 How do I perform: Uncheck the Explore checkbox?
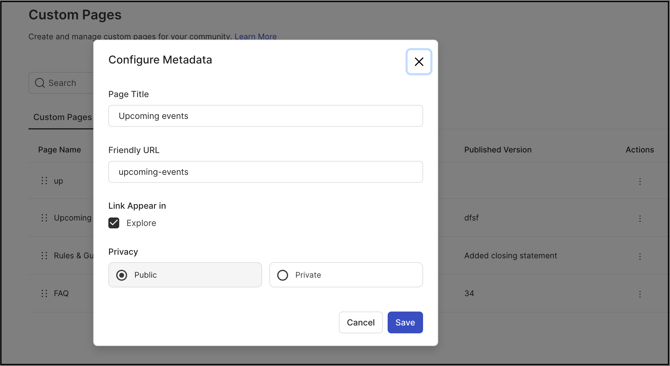point(114,223)
